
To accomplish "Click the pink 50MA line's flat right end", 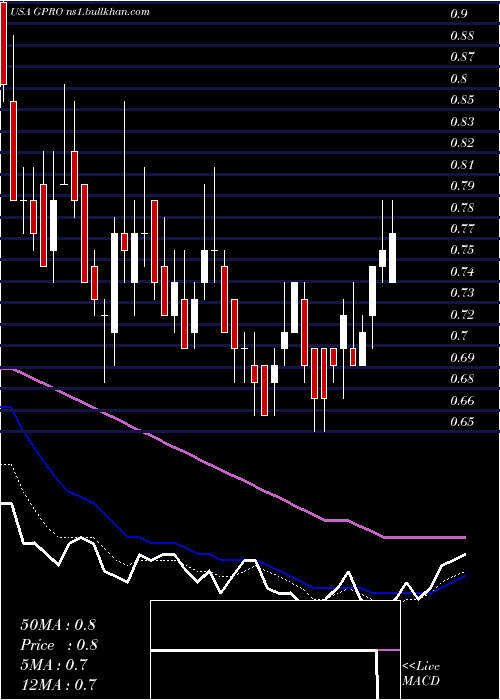I will coord(424,538).
